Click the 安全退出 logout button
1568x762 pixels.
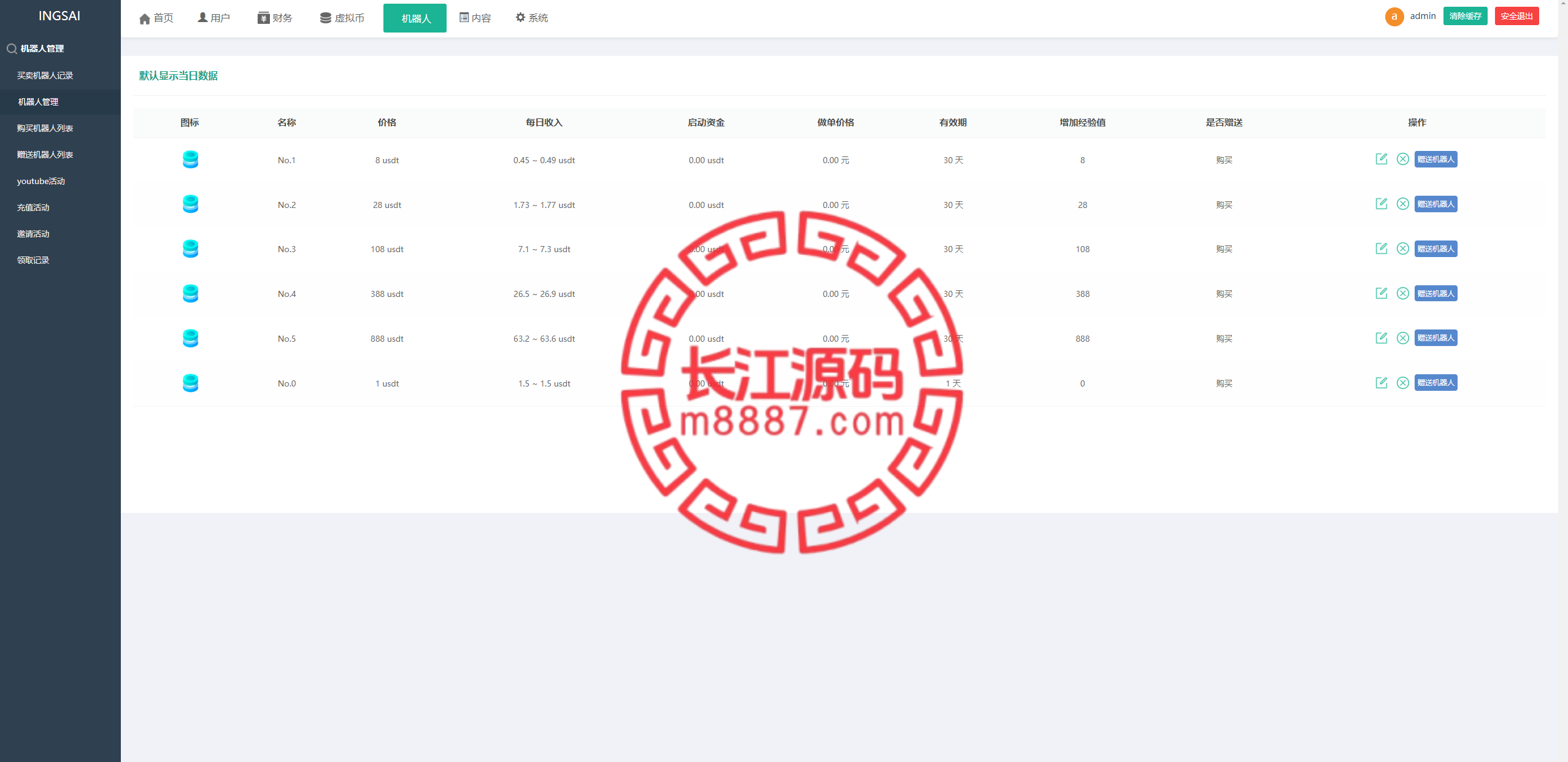point(1516,16)
